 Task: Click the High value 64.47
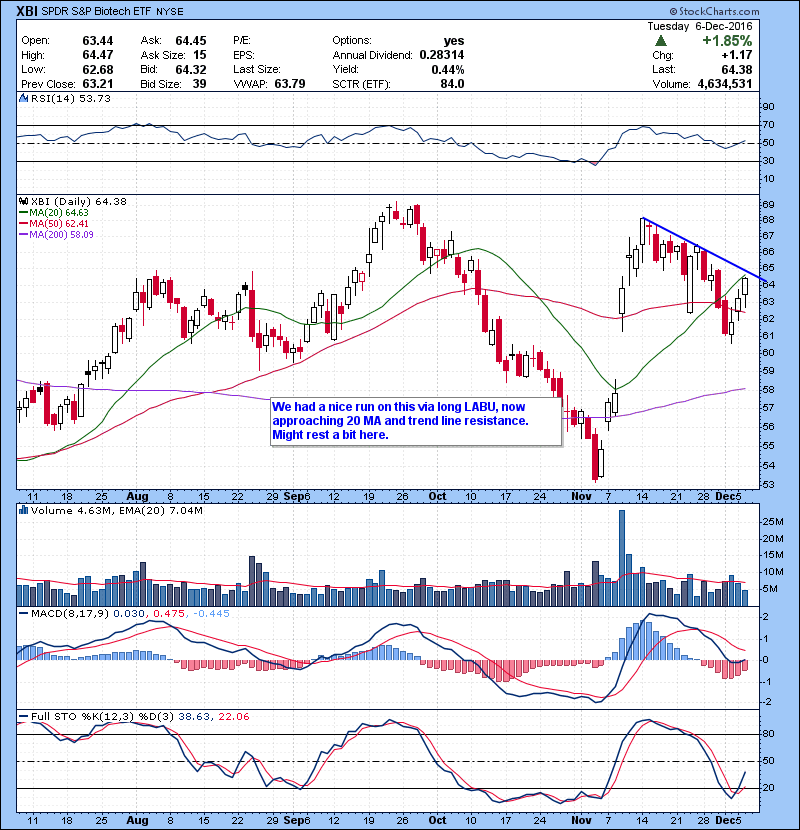tap(97, 55)
